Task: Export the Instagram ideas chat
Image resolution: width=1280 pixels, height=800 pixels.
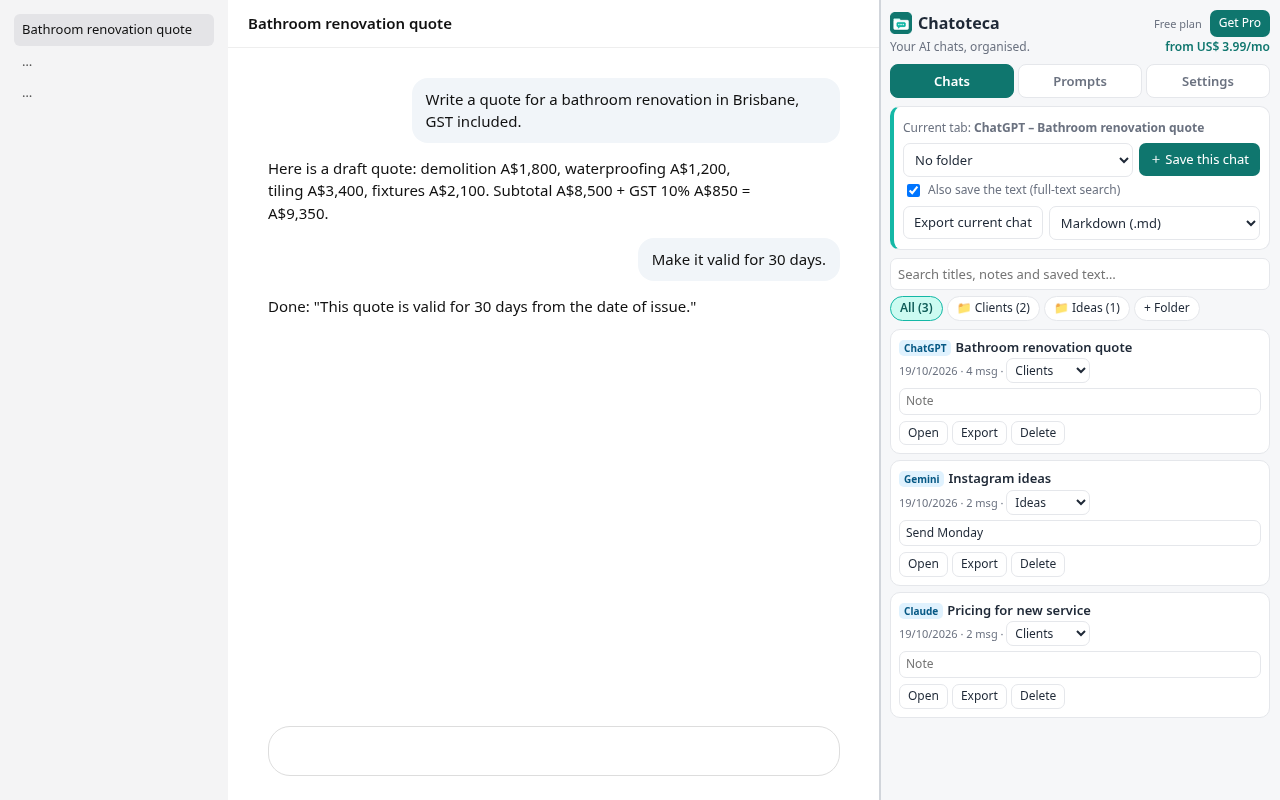Action: (x=979, y=564)
